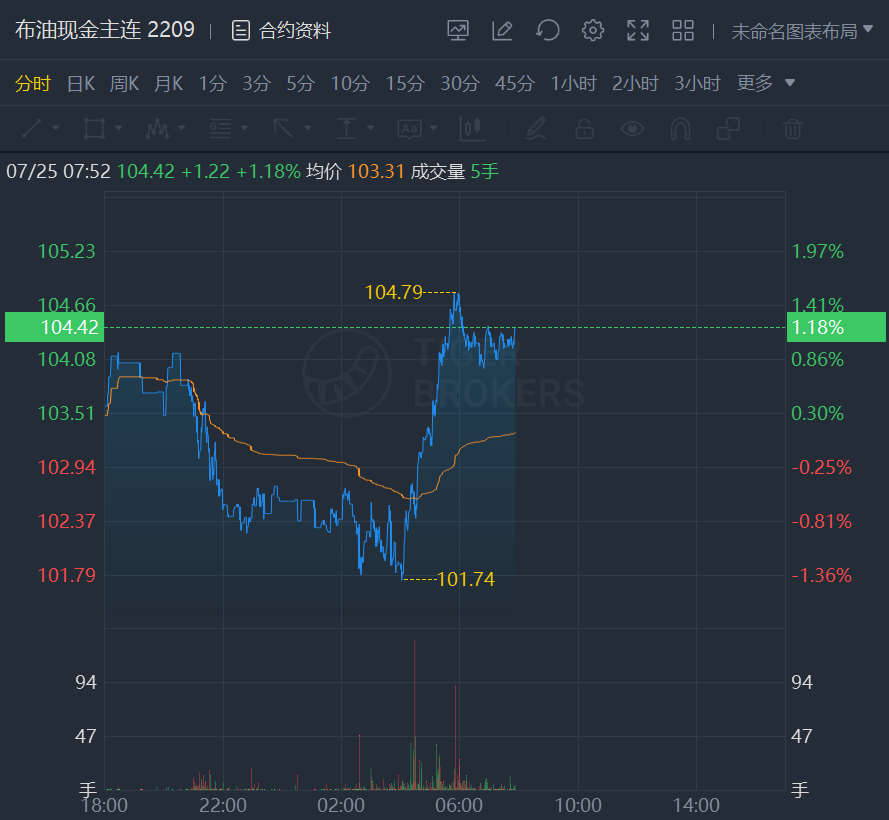Click the chart monitor icon in header
The height and width of the screenshot is (820, 889).
(x=458, y=31)
